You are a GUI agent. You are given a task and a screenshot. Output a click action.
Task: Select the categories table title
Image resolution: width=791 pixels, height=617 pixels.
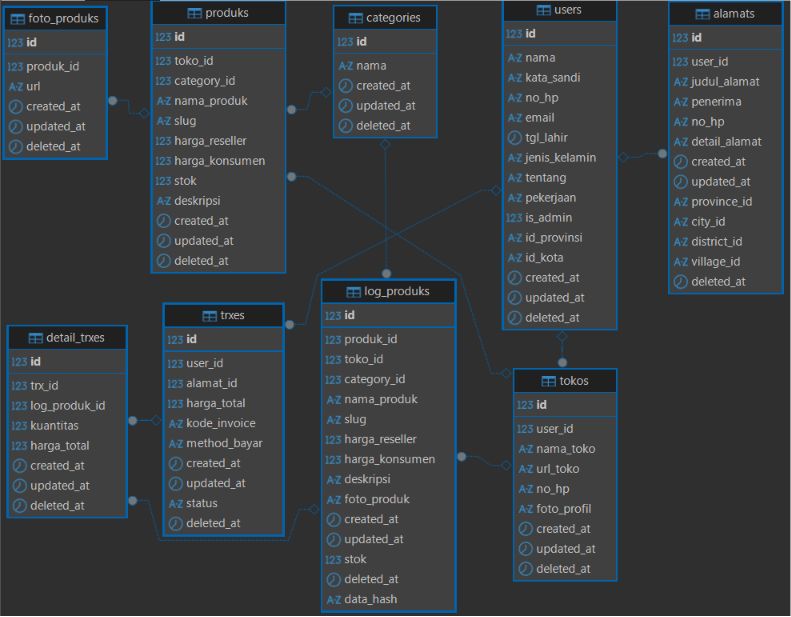tap(393, 18)
